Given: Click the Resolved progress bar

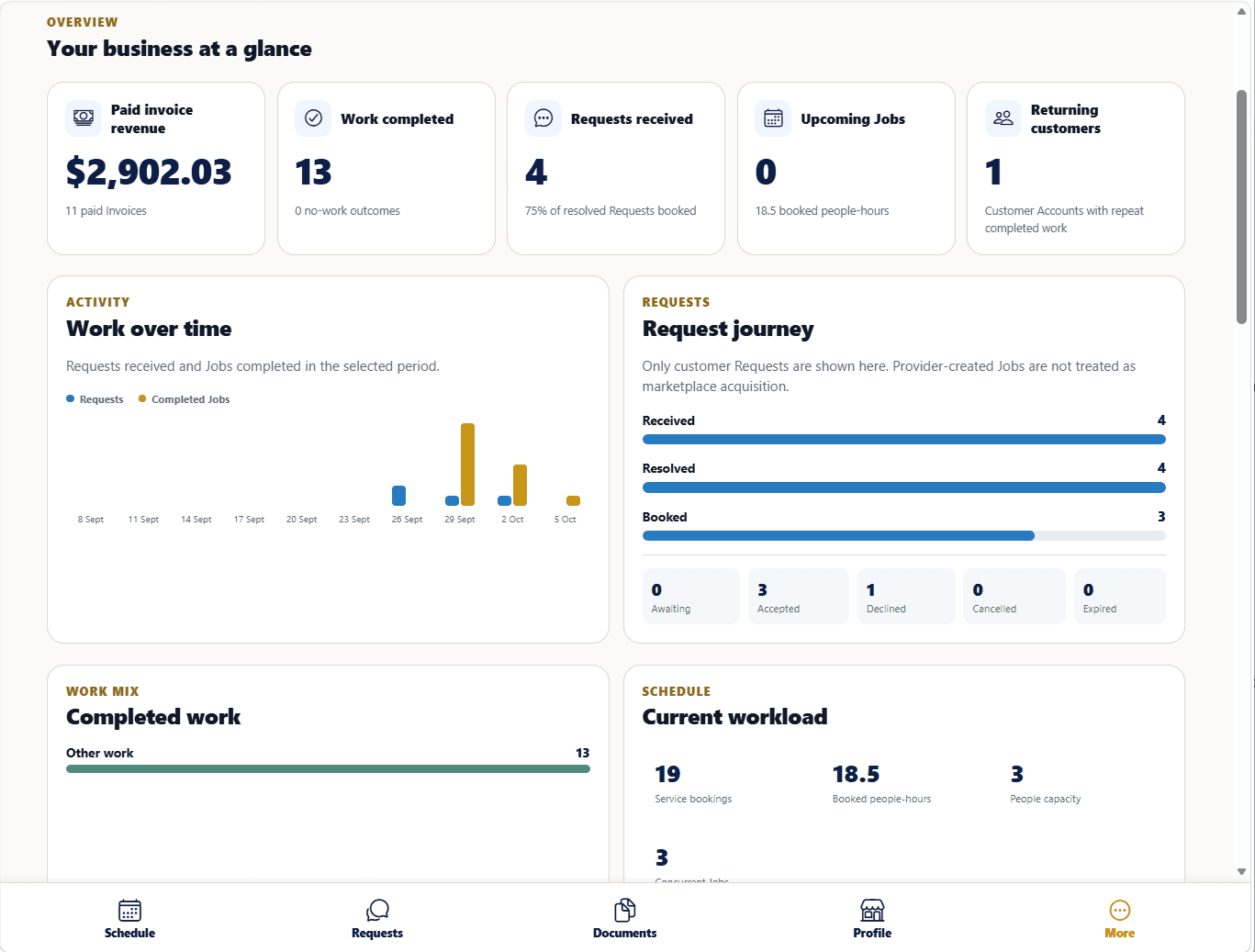Looking at the screenshot, I should (x=904, y=487).
